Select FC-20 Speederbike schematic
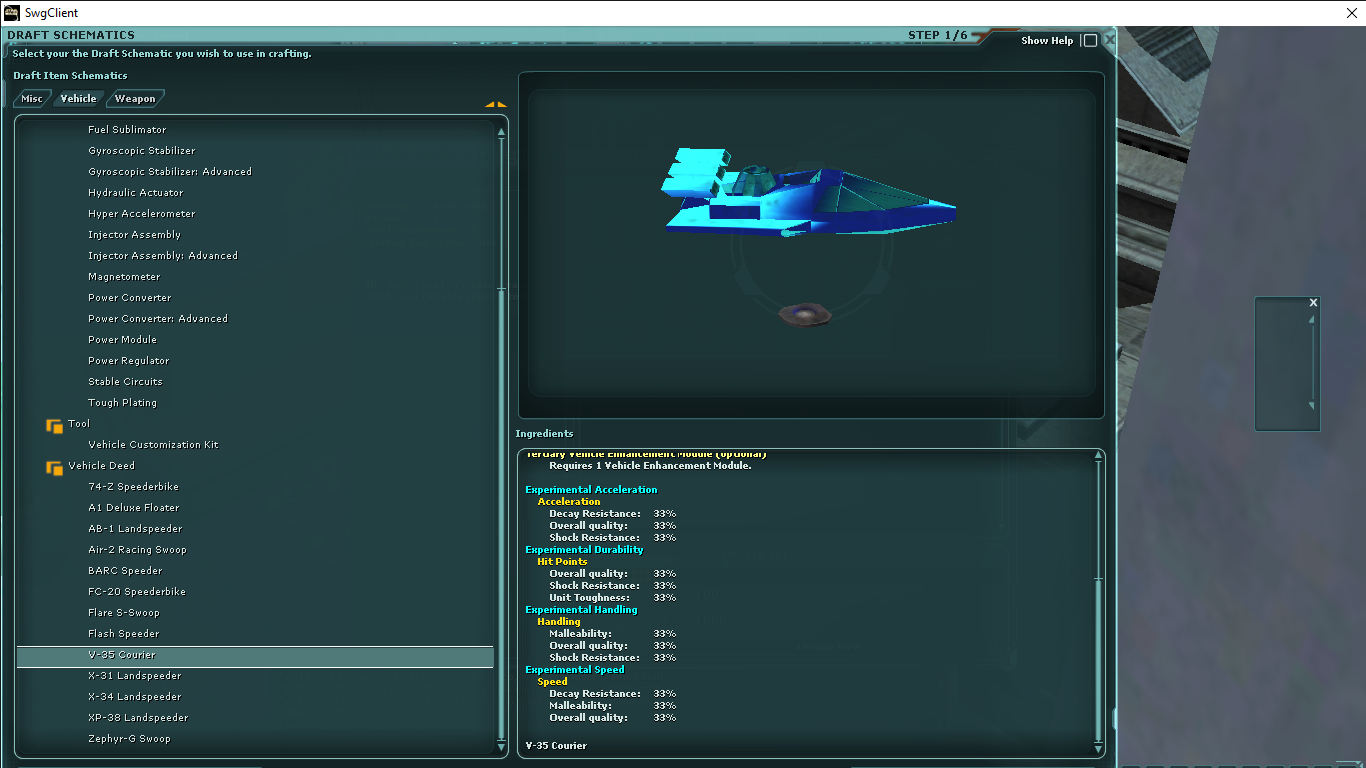Screen dimensions: 1366x768 pos(137,592)
